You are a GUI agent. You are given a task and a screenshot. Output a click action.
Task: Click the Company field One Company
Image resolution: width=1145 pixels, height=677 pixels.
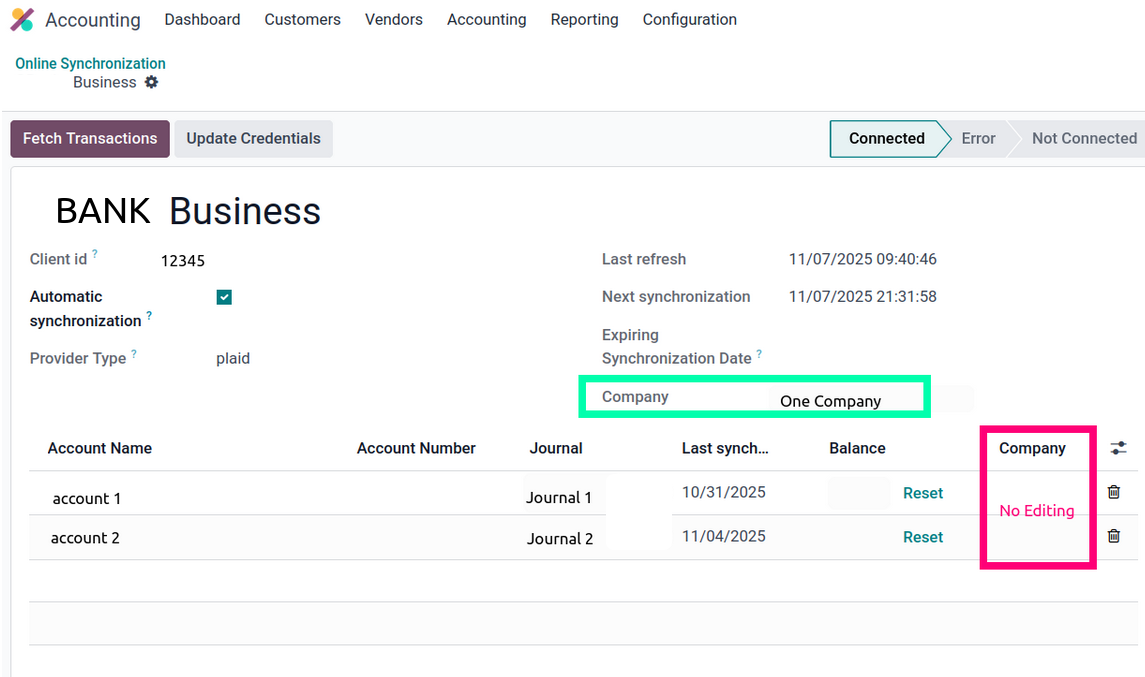tap(830, 401)
